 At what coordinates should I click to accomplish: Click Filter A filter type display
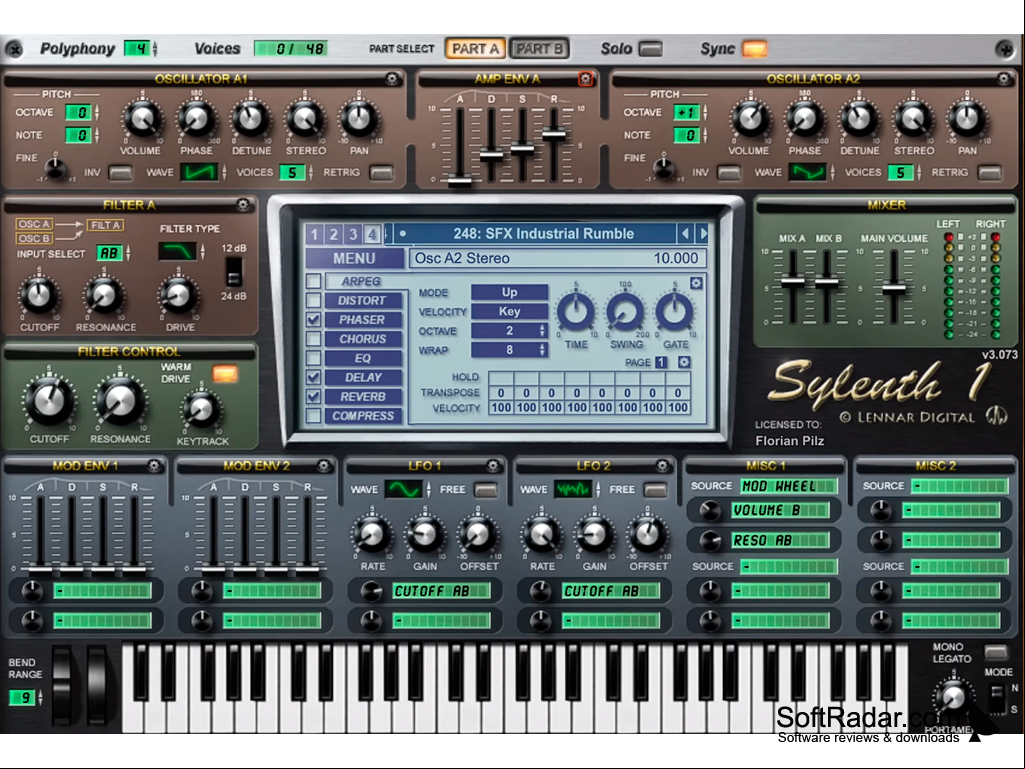click(x=178, y=251)
